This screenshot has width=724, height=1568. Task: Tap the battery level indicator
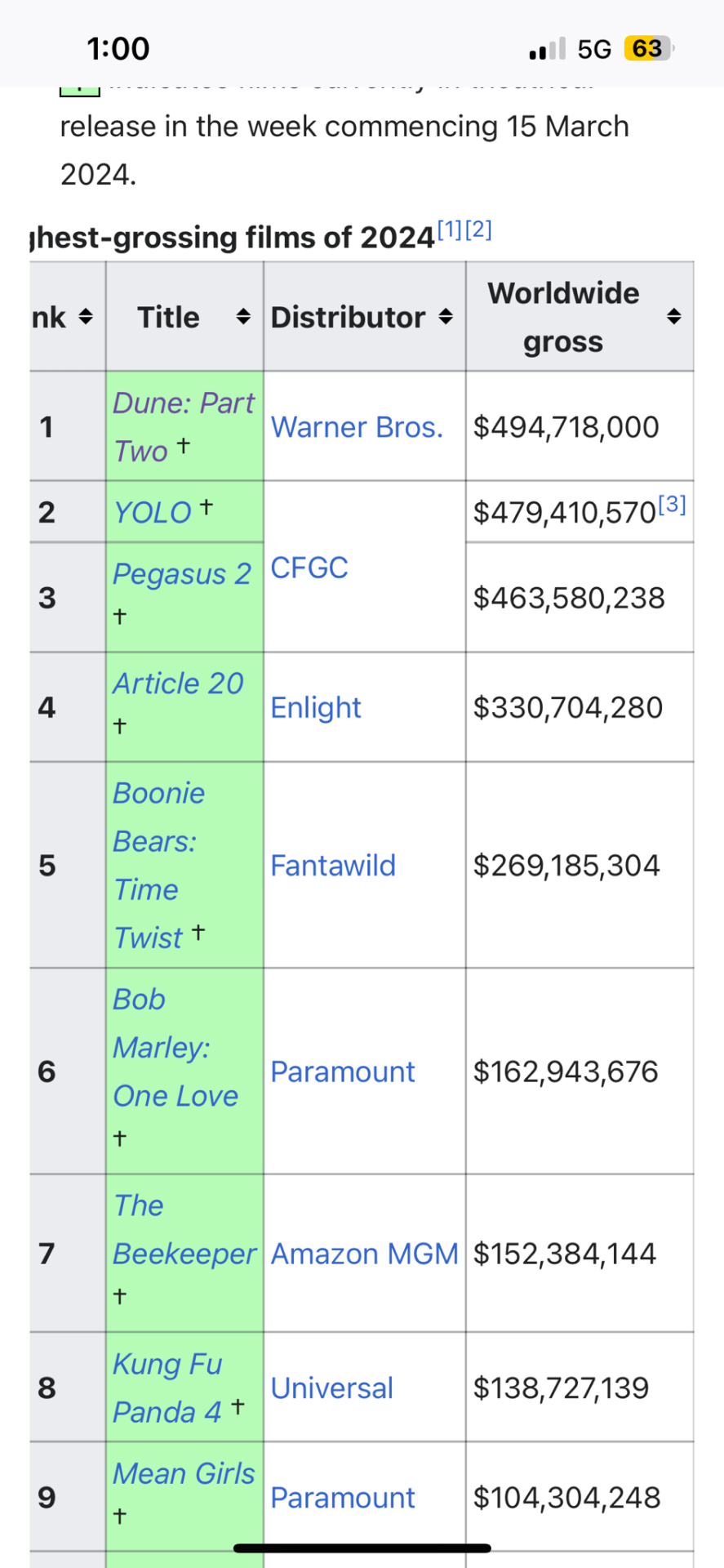click(x=649, y=49)
